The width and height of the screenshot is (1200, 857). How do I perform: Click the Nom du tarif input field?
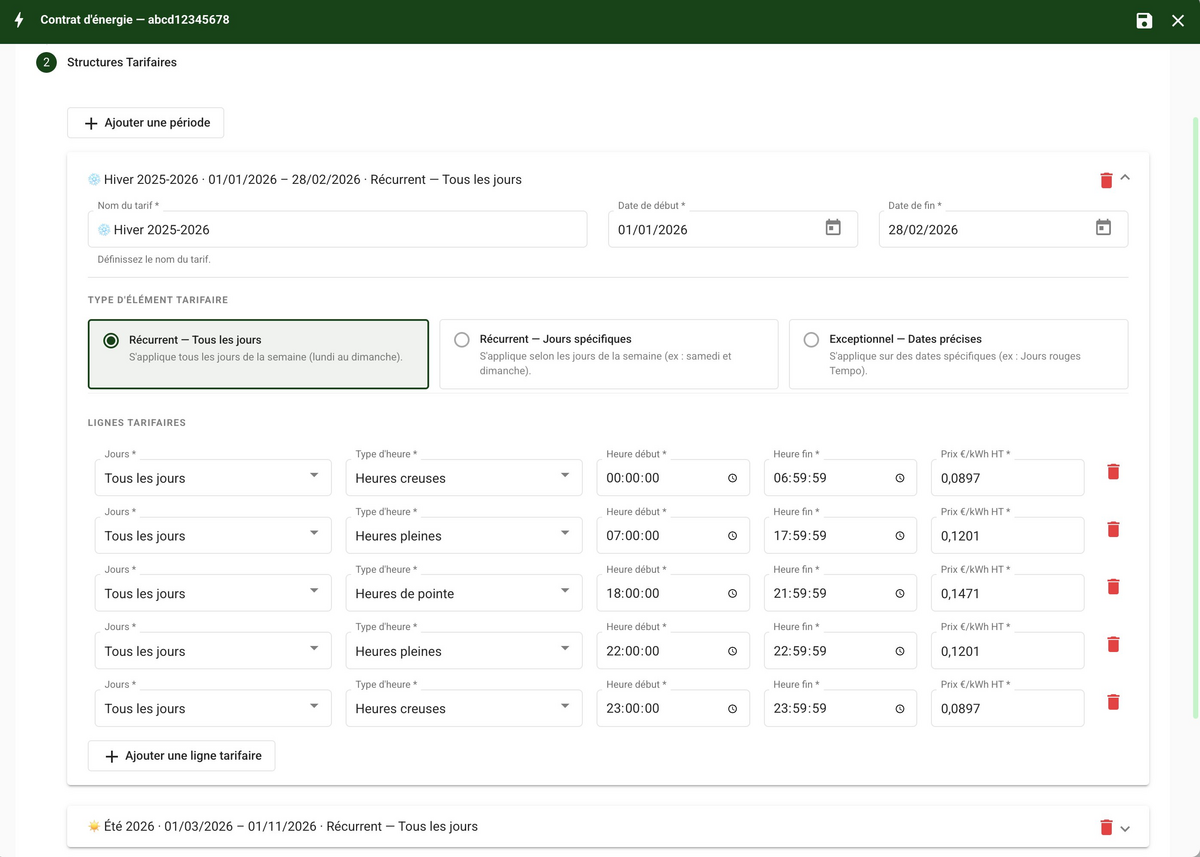(x=338, y=229)
